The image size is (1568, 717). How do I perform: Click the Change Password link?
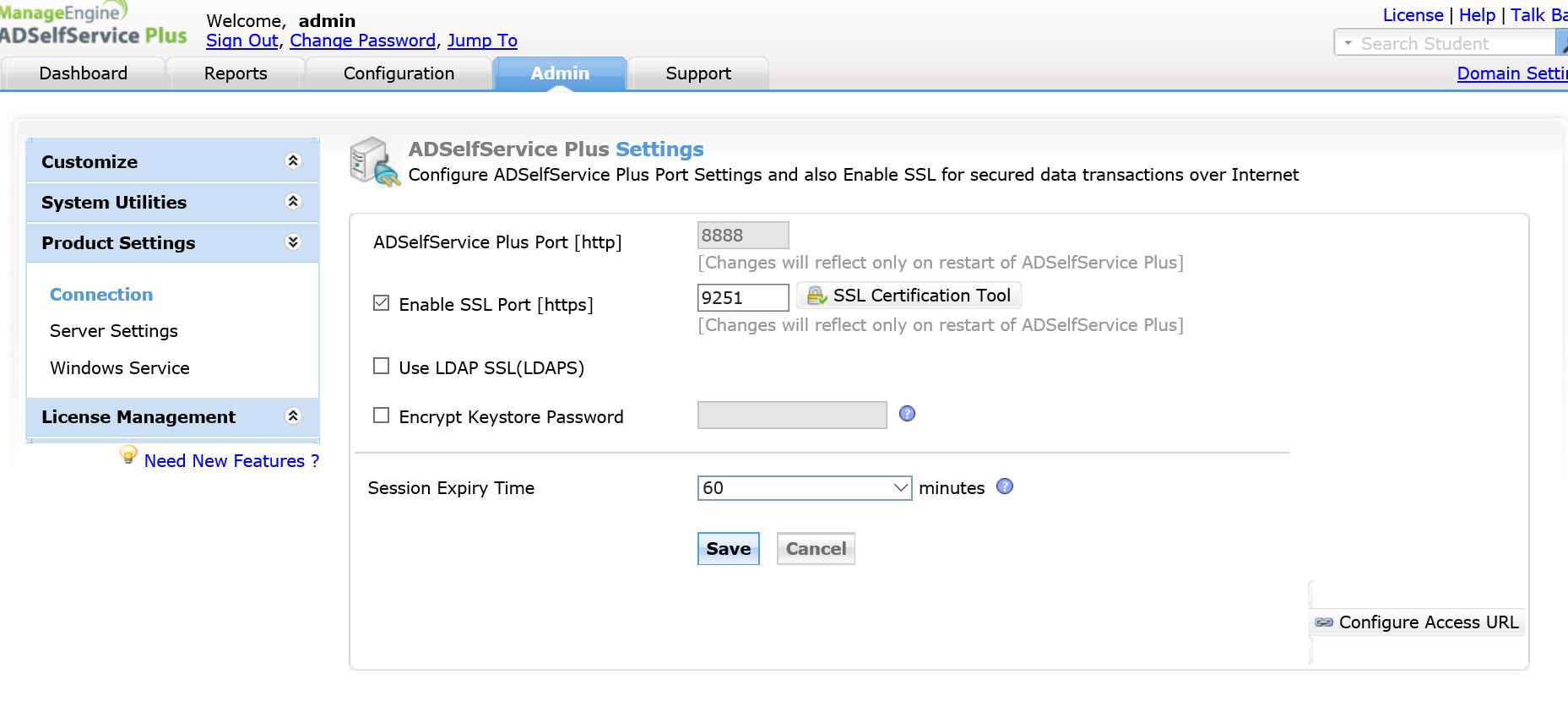[x=362, y=41]
